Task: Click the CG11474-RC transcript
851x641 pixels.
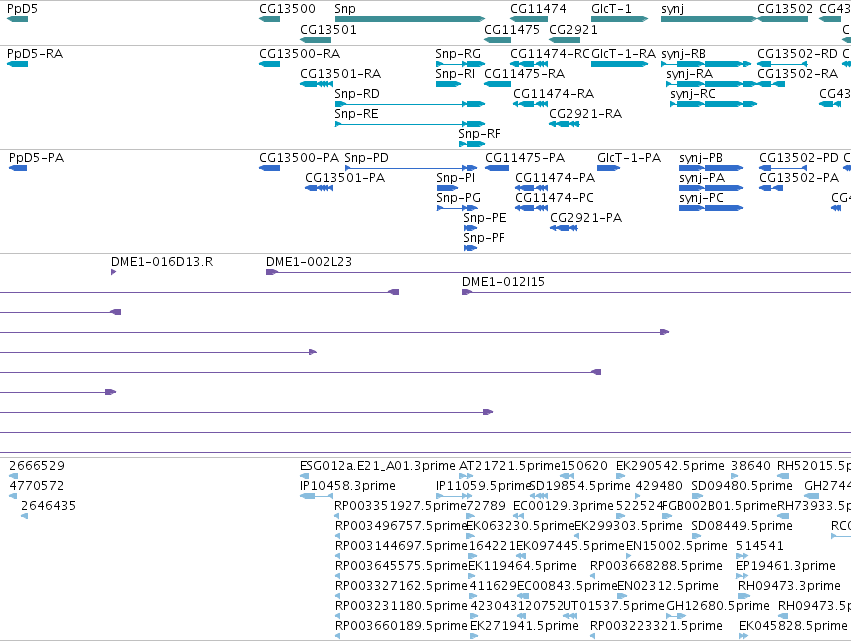Action: [529, 64]
